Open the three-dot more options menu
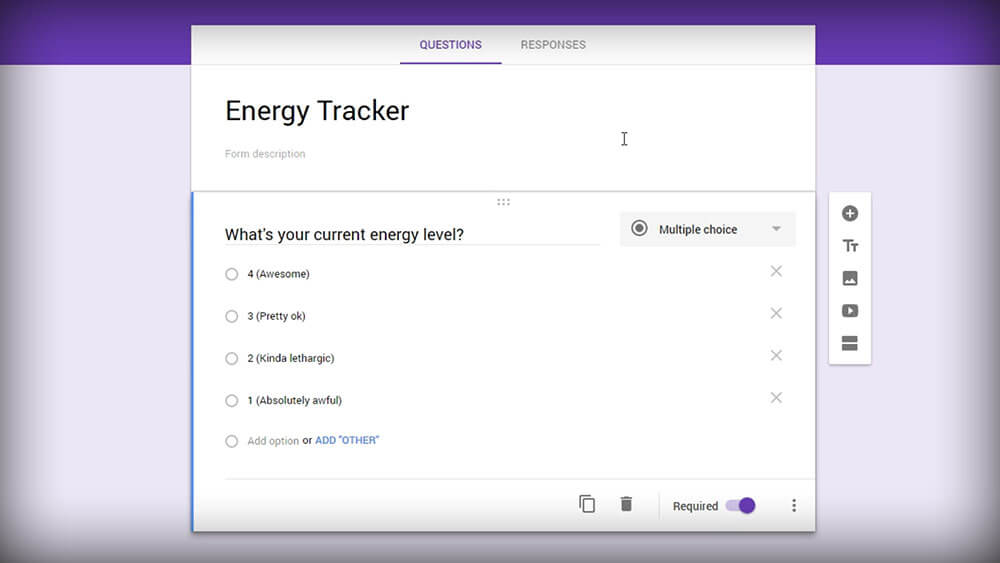Image resolution: width=1000 pixels, height=563 pixels. click(794, 506)
